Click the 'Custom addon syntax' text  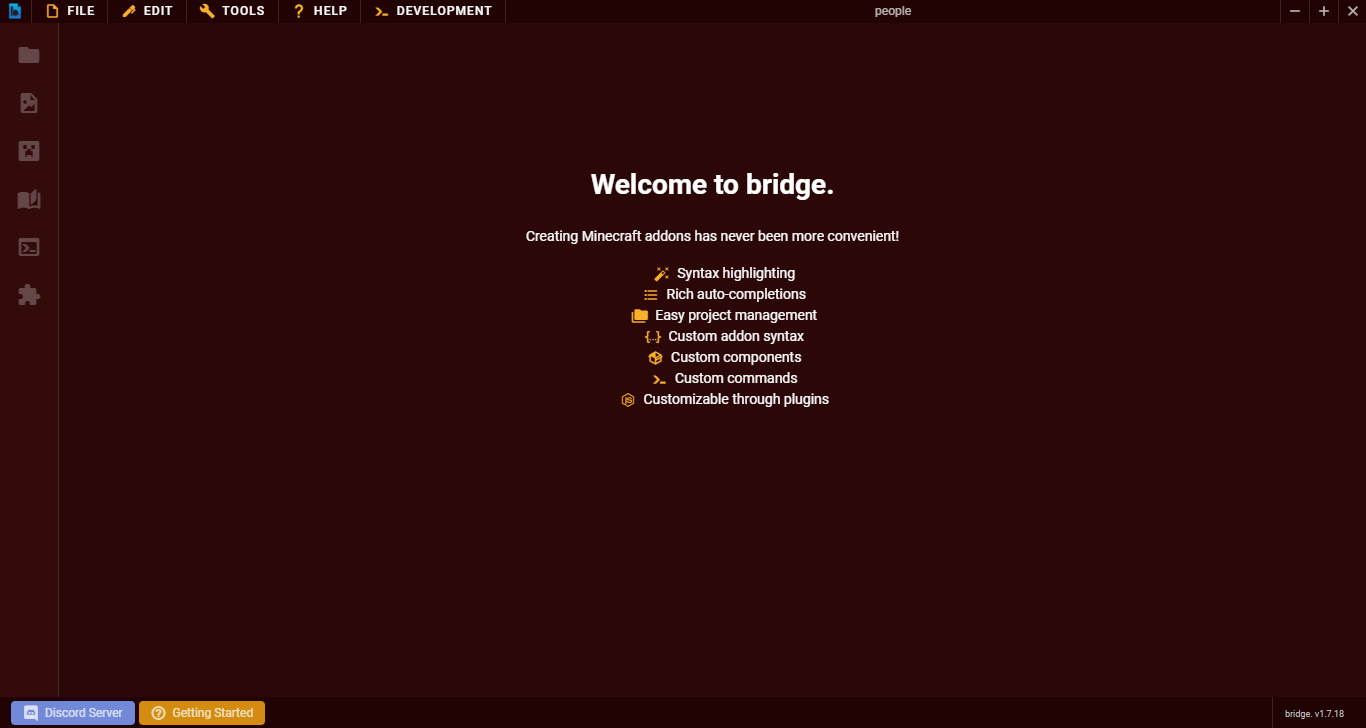736,336
